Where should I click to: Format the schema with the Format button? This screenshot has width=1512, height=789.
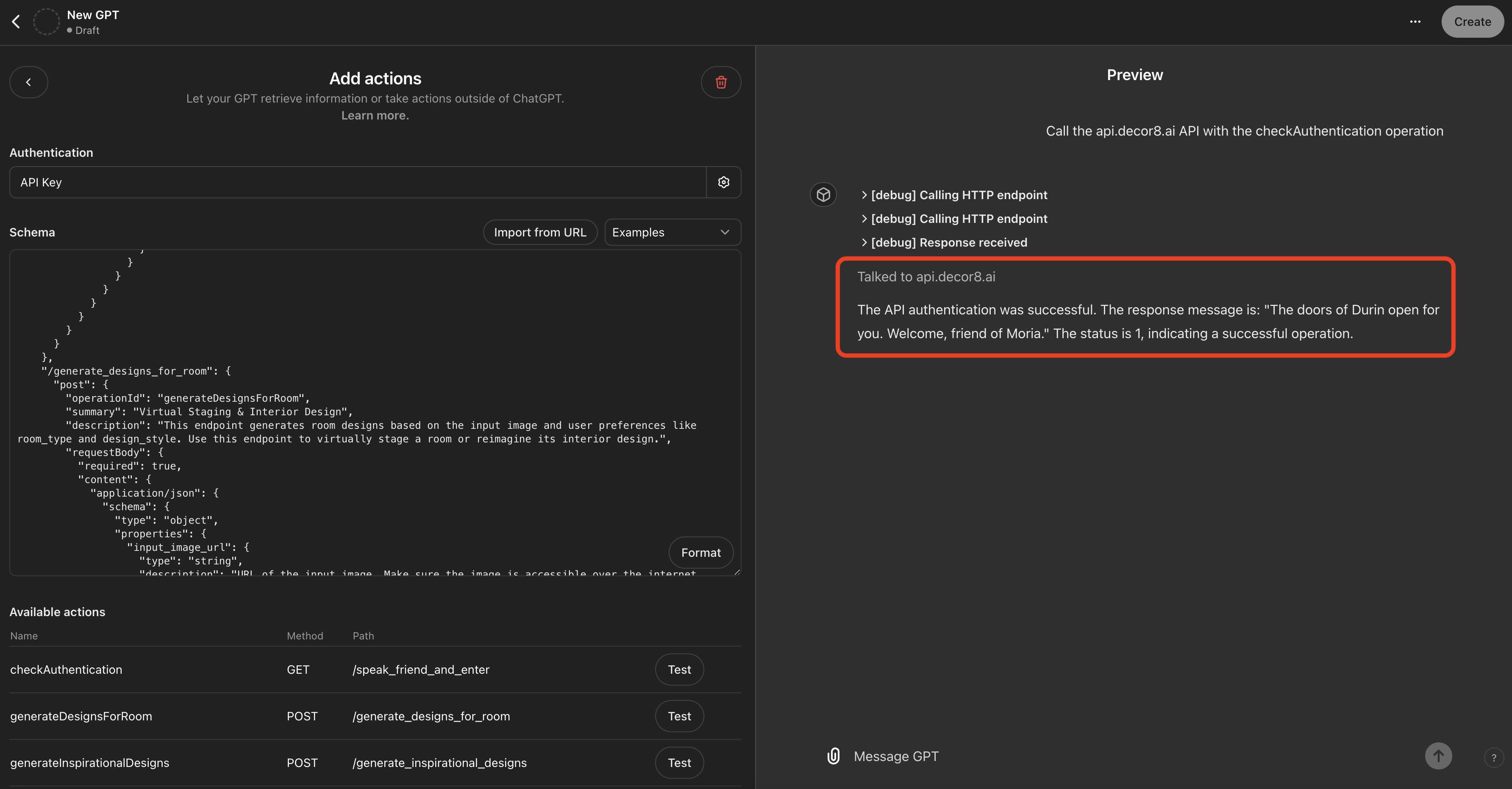pos(701,553)
